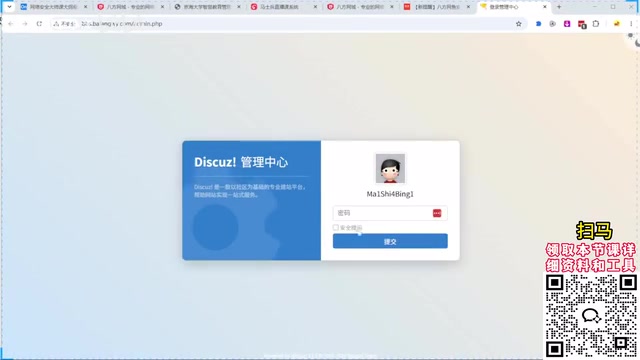Viewport: 640px width, 360px height.
Task: Focus the 密码 password input field
Action: coord(390,213)
